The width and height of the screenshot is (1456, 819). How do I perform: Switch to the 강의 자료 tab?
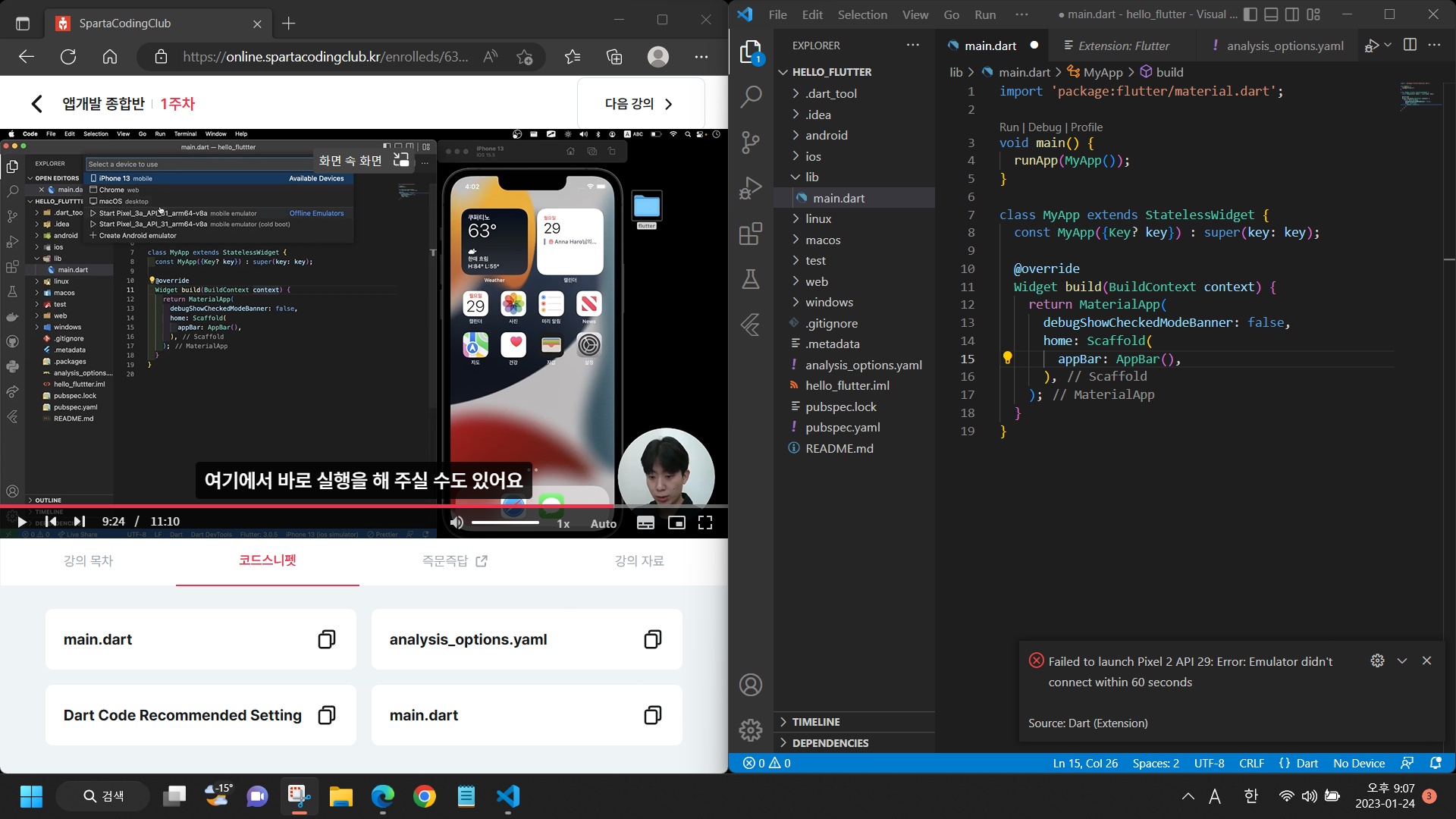[639, 561]
